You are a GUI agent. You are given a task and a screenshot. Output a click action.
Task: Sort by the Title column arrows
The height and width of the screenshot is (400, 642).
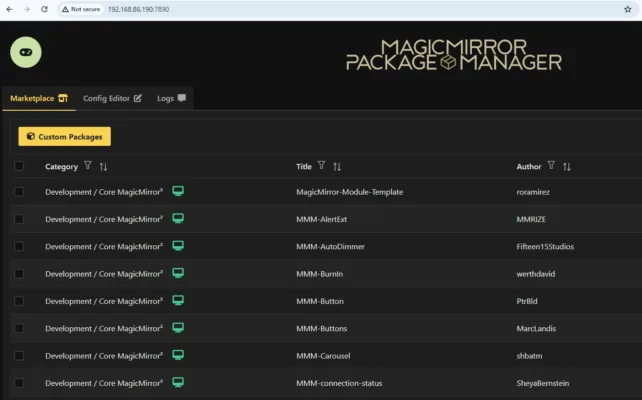(x=337, y=167)
